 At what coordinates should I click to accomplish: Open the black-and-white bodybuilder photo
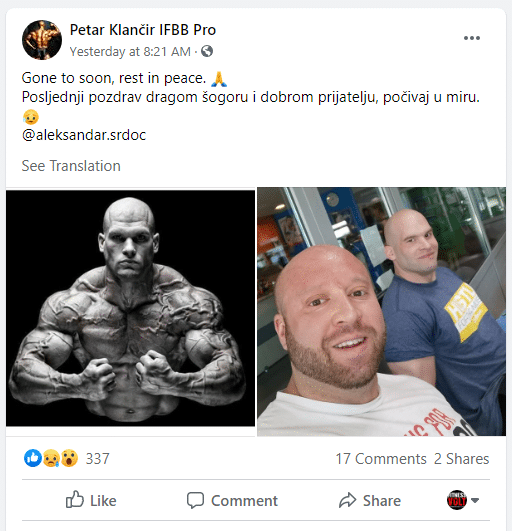[130, 308]
